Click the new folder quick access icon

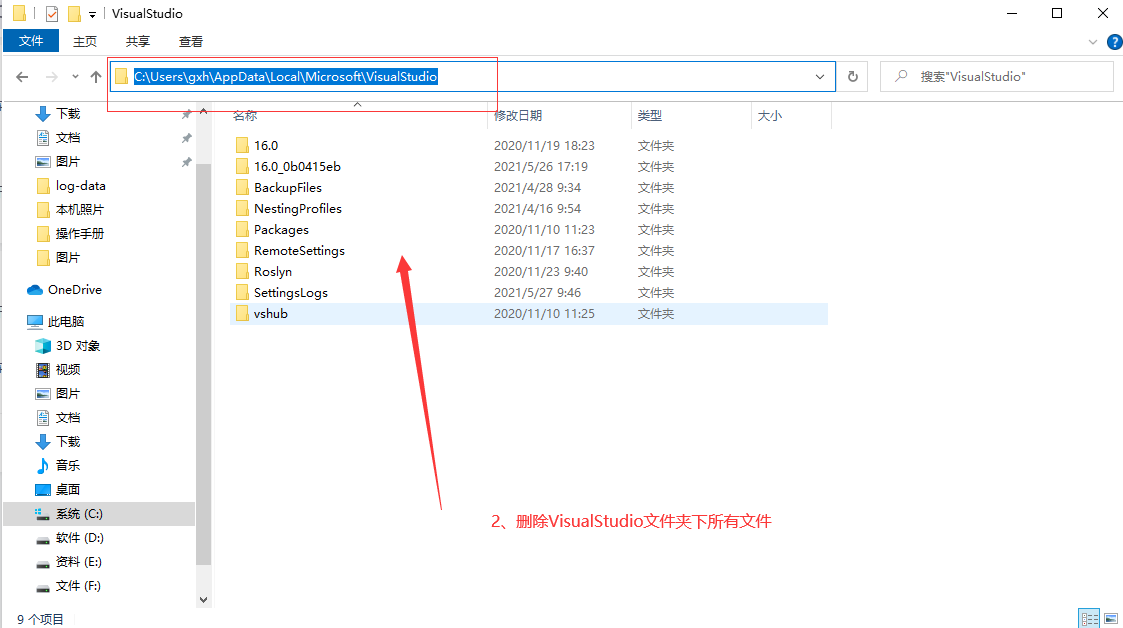[x=74, y=14]
